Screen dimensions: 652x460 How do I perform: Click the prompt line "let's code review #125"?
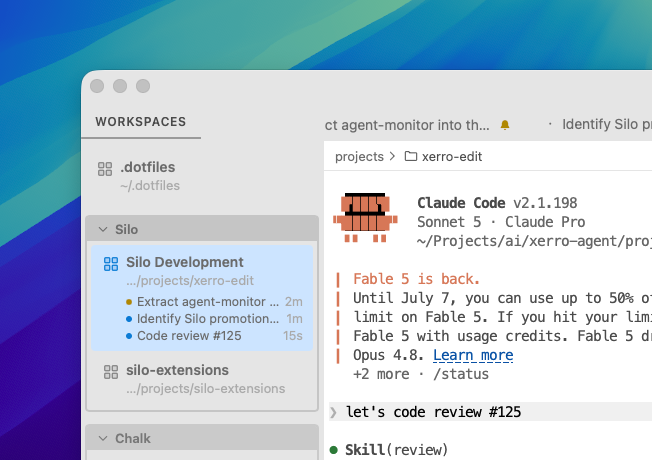433,412
